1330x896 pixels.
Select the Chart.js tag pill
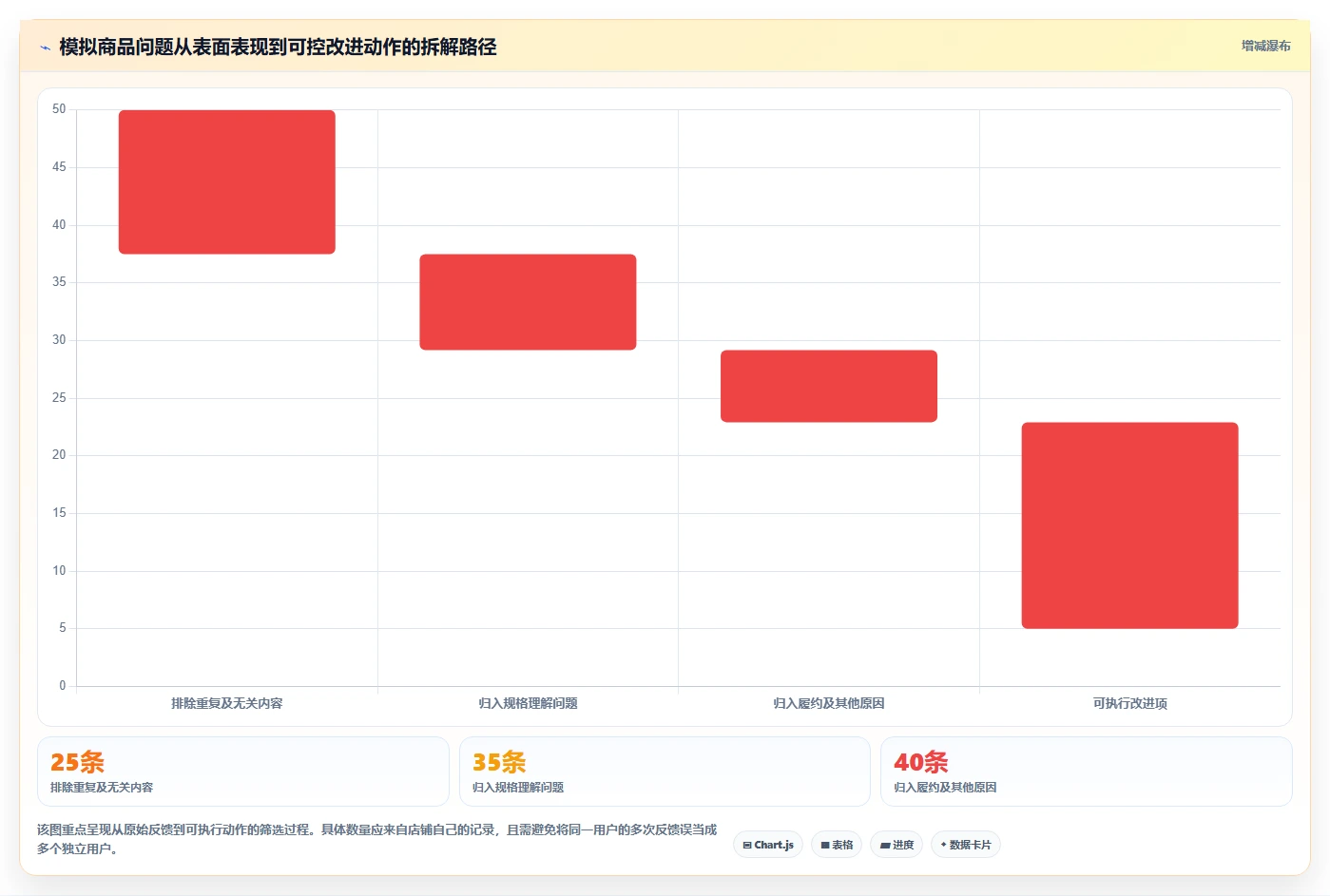(x=768, y=845)
